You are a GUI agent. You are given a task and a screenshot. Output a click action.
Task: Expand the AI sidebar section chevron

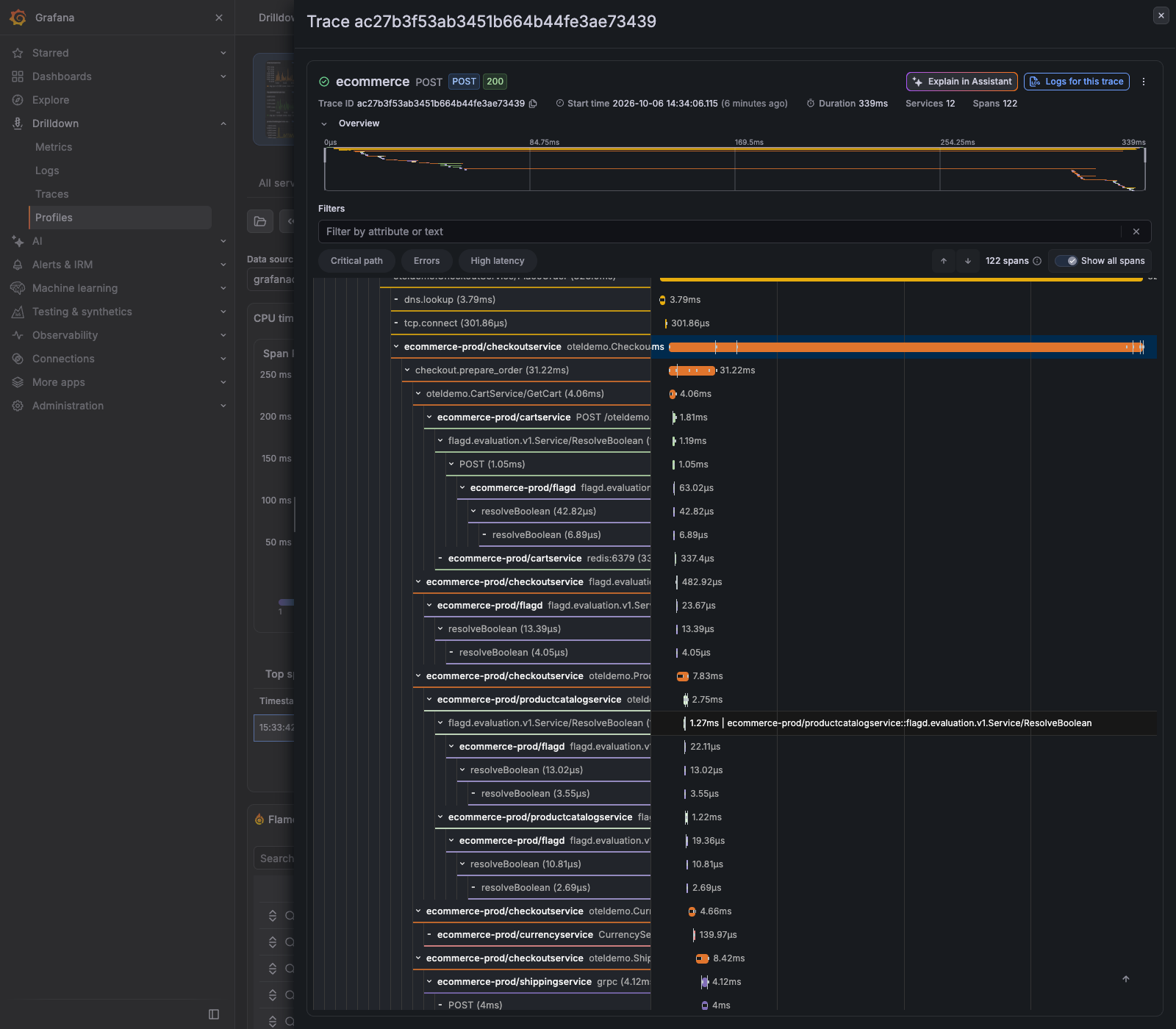click(x=223, y=241)
